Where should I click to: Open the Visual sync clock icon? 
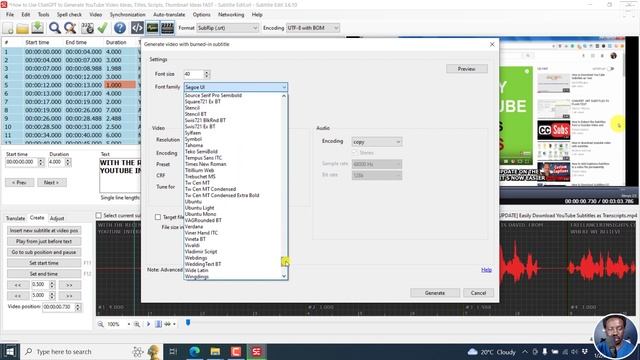coord(87,28)
